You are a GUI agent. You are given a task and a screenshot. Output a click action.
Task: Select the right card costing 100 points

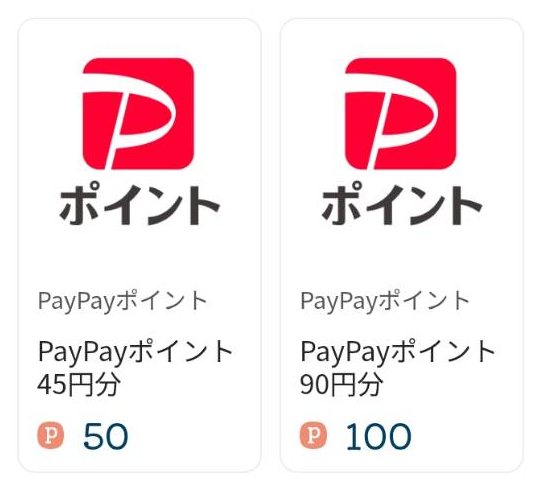coord(402,245)
